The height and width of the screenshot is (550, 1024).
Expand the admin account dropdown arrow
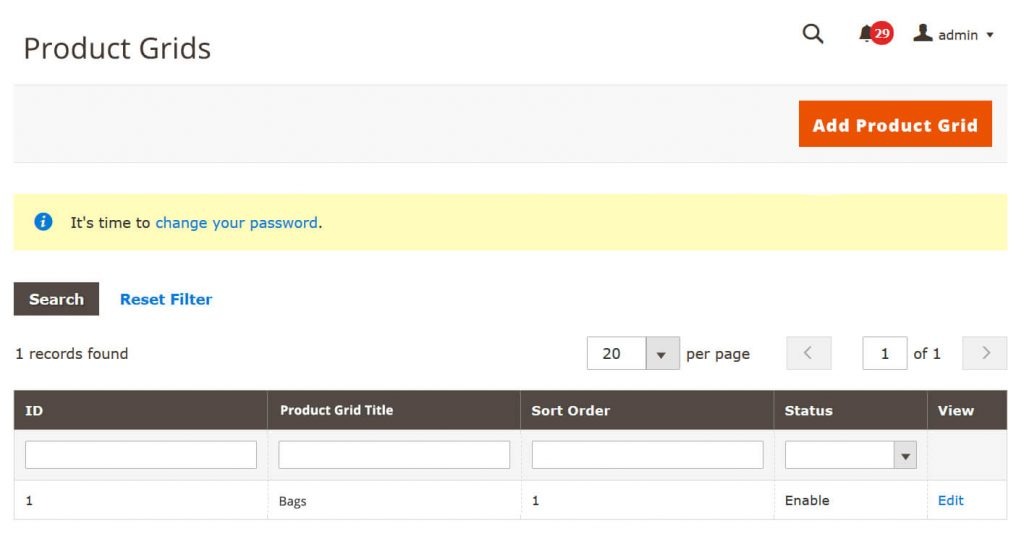pos(990,35)
